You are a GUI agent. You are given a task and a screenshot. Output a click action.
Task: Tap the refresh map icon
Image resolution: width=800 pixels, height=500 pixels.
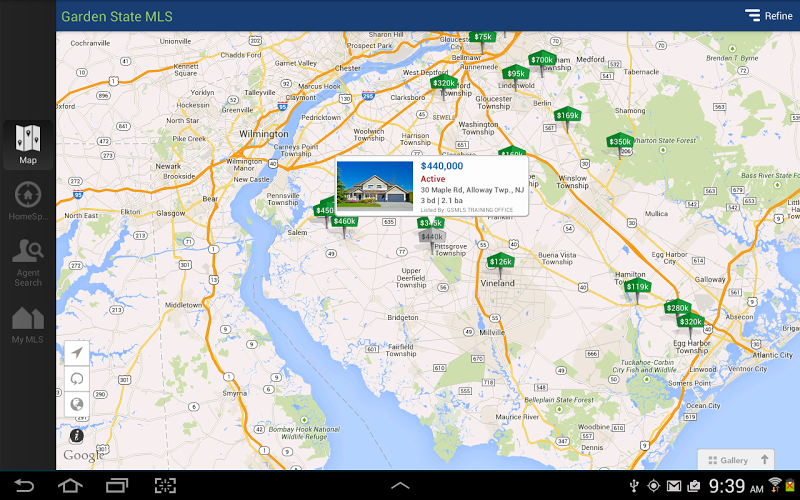click(x=77, y=379)
